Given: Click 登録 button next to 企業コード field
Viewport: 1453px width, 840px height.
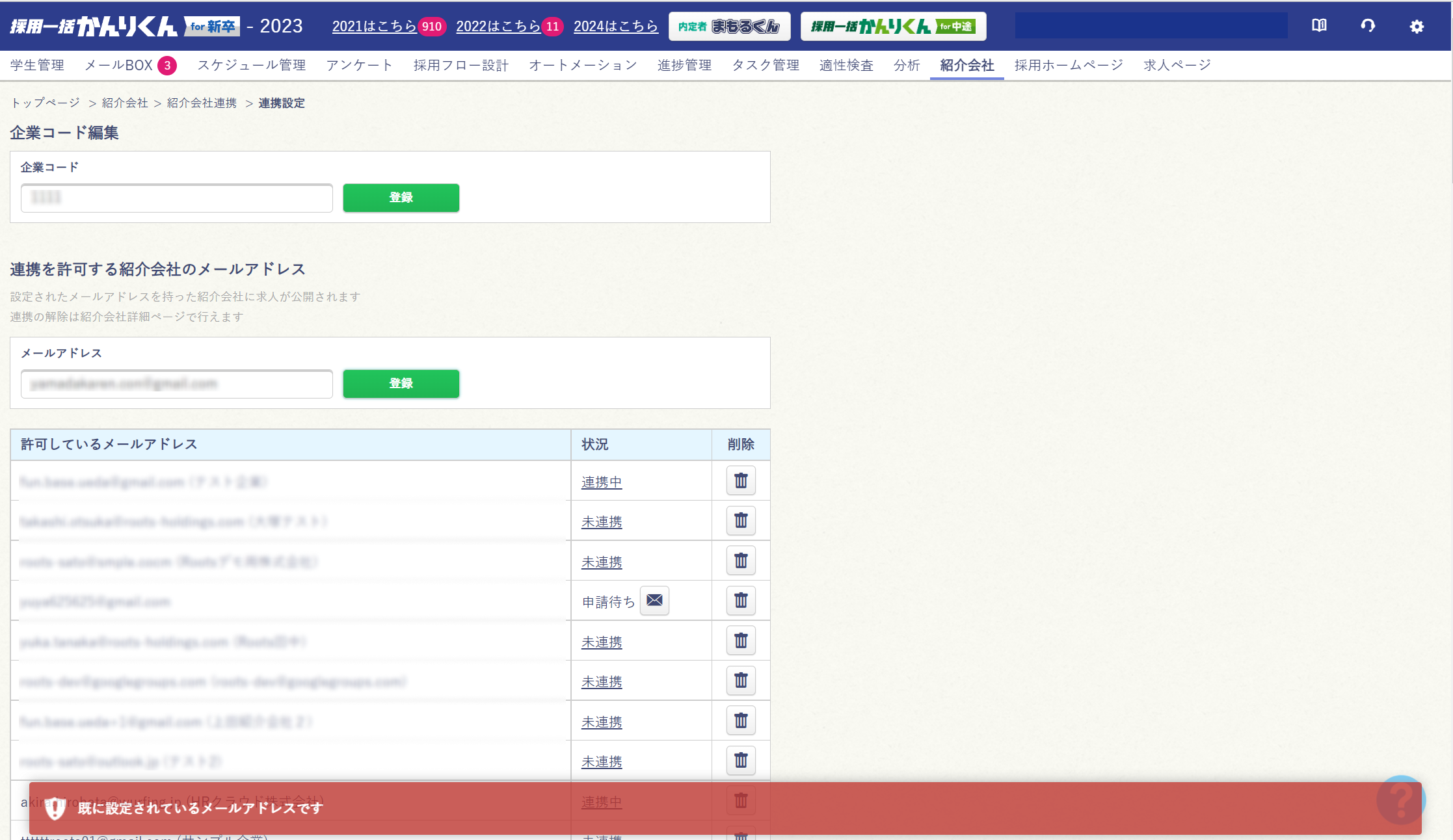Looking at the screenshot, I should click(401, 198).
